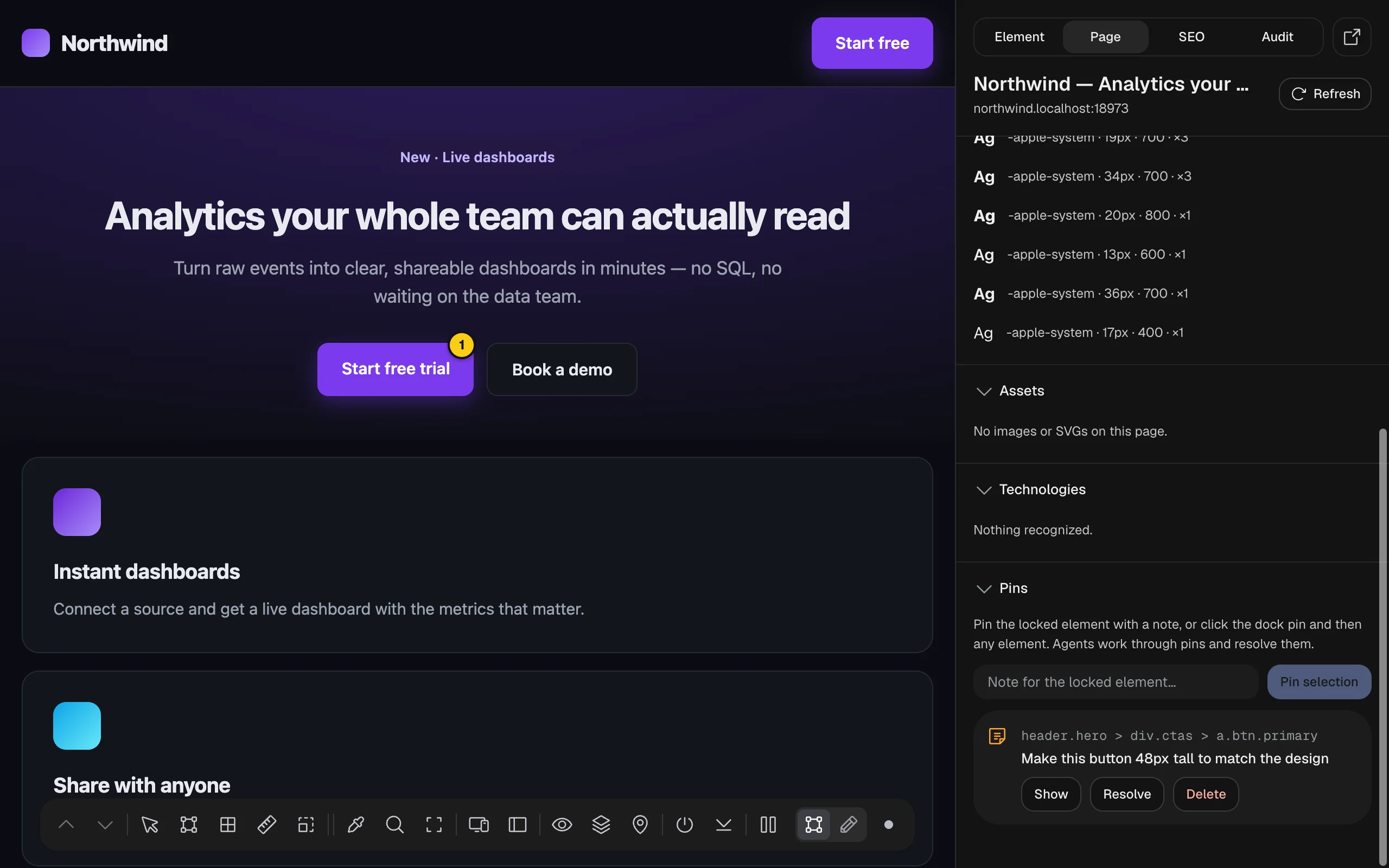Click the Northwind logo link
Screen dimensions: 1389x868
click(95, 43)
